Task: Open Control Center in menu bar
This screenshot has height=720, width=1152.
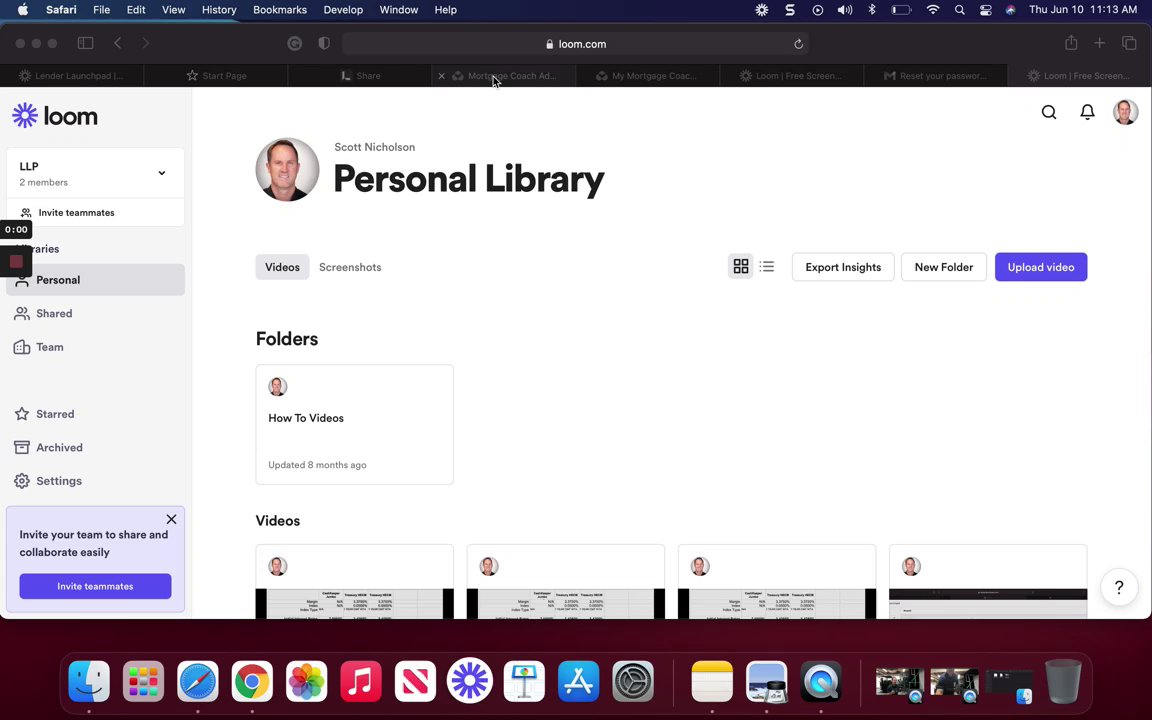Action: [x=985, y=10]
